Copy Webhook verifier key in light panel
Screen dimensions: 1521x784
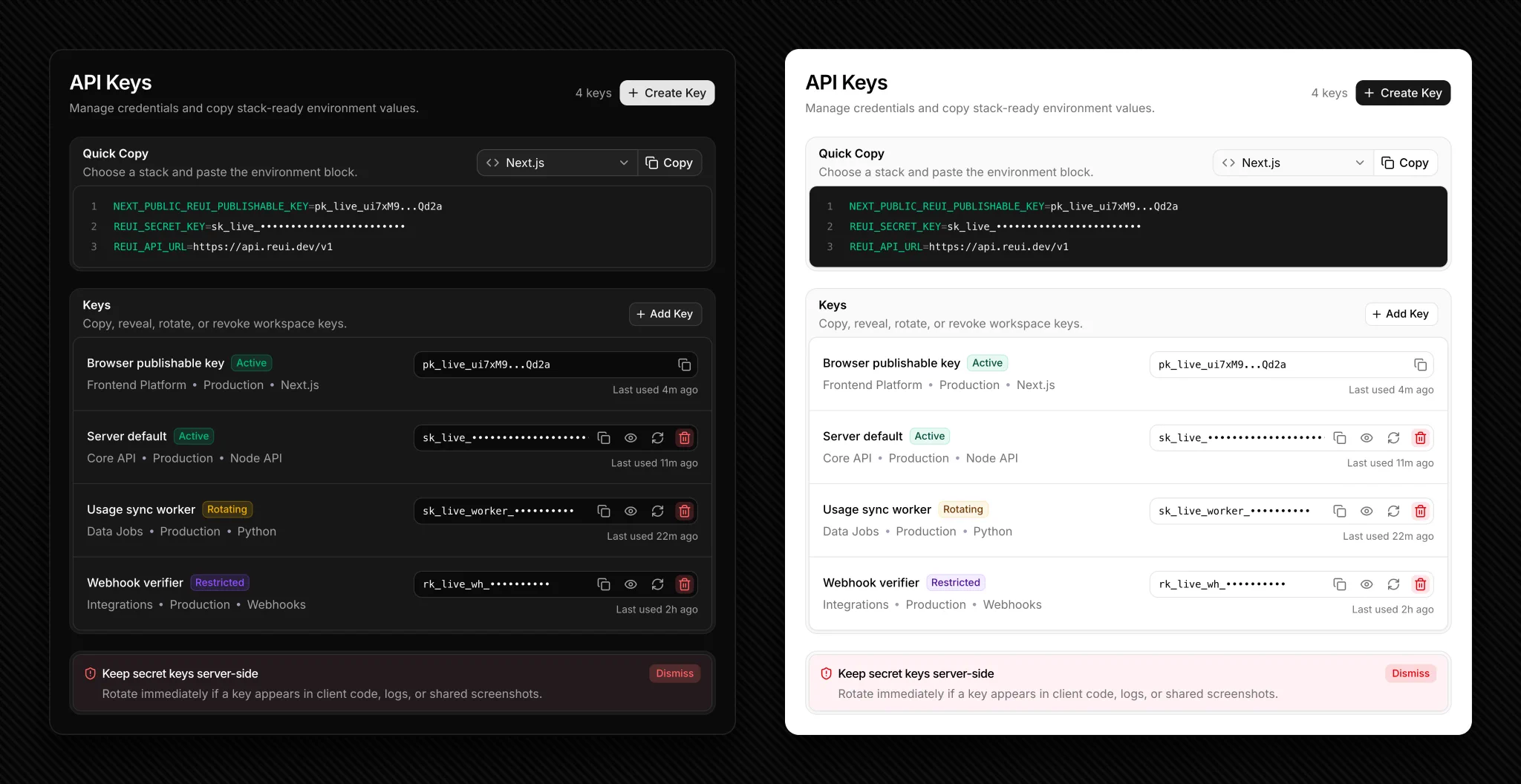[1340, 584]
